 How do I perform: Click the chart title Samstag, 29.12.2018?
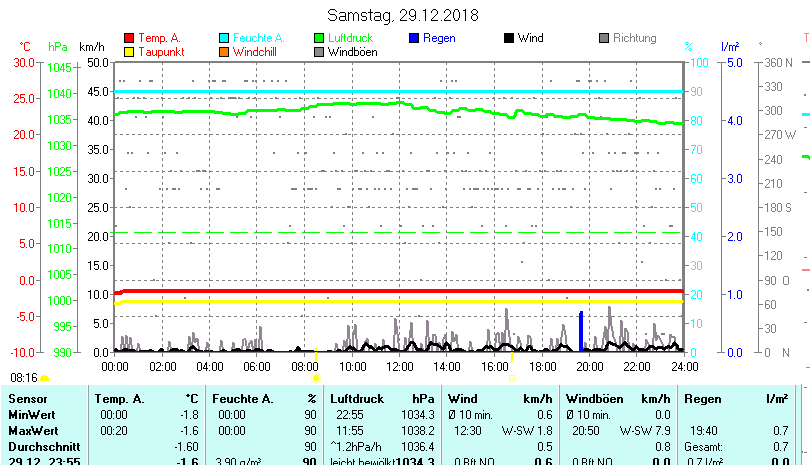(403, 16)
